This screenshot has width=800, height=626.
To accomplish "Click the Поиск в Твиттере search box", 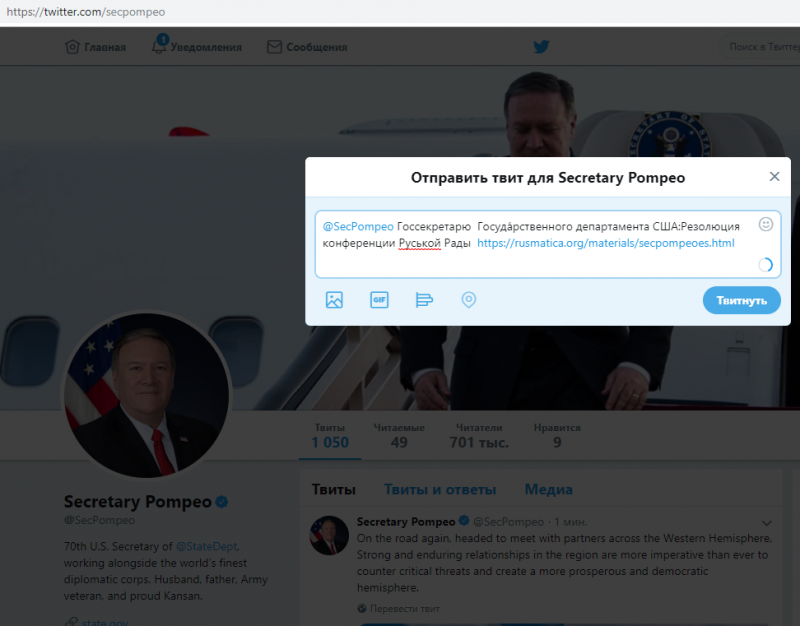I will 760,47.
